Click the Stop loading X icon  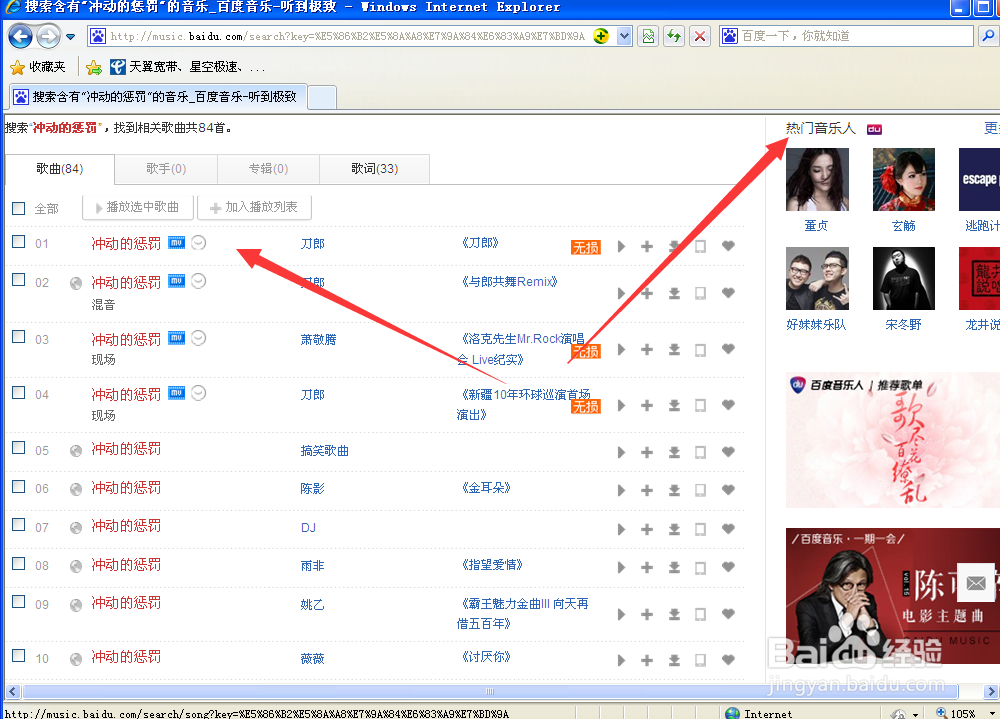[700, 36]
